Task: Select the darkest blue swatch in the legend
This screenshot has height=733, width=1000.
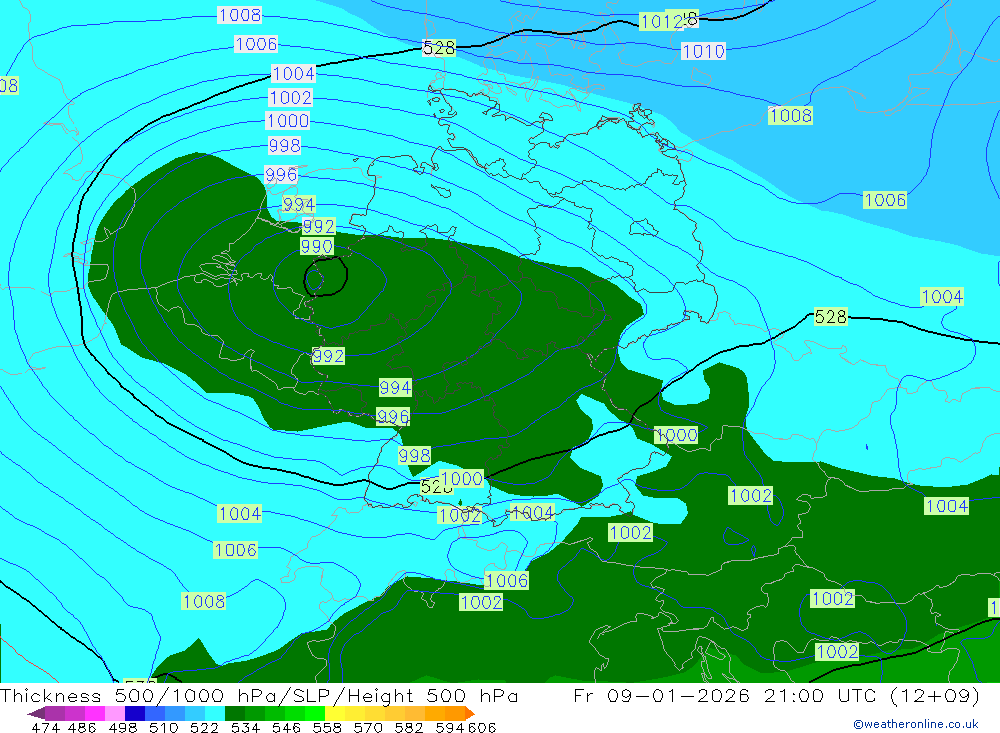Action: pos(135,713)
